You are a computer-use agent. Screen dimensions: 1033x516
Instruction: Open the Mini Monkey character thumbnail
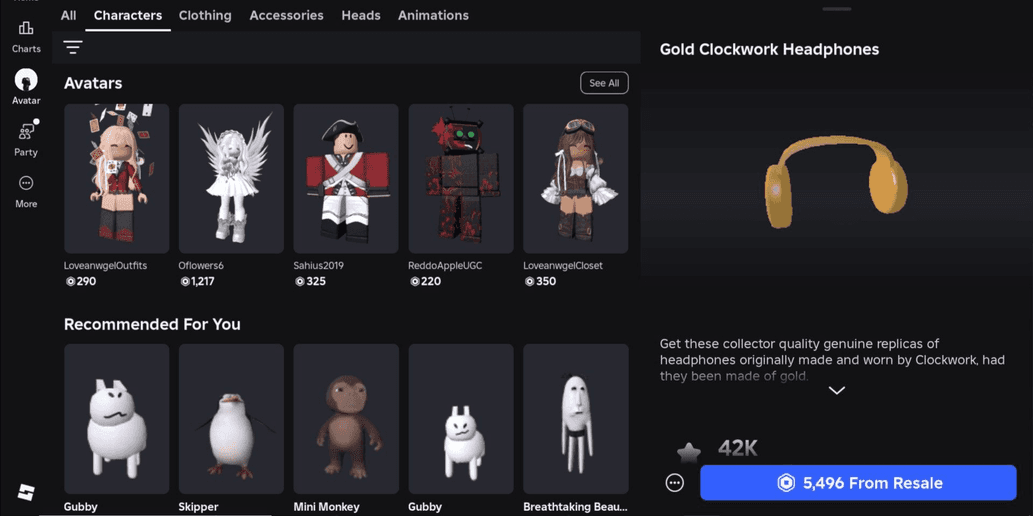(346, 419)
